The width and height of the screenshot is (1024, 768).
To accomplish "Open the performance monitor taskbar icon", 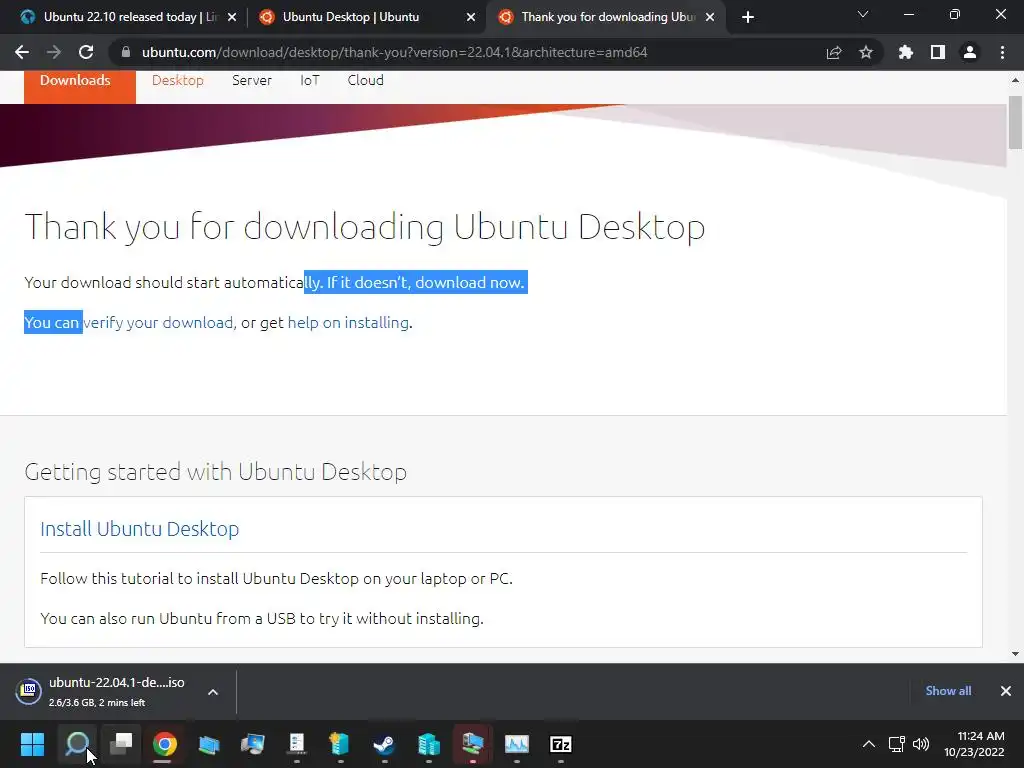I will coord(517,744).
